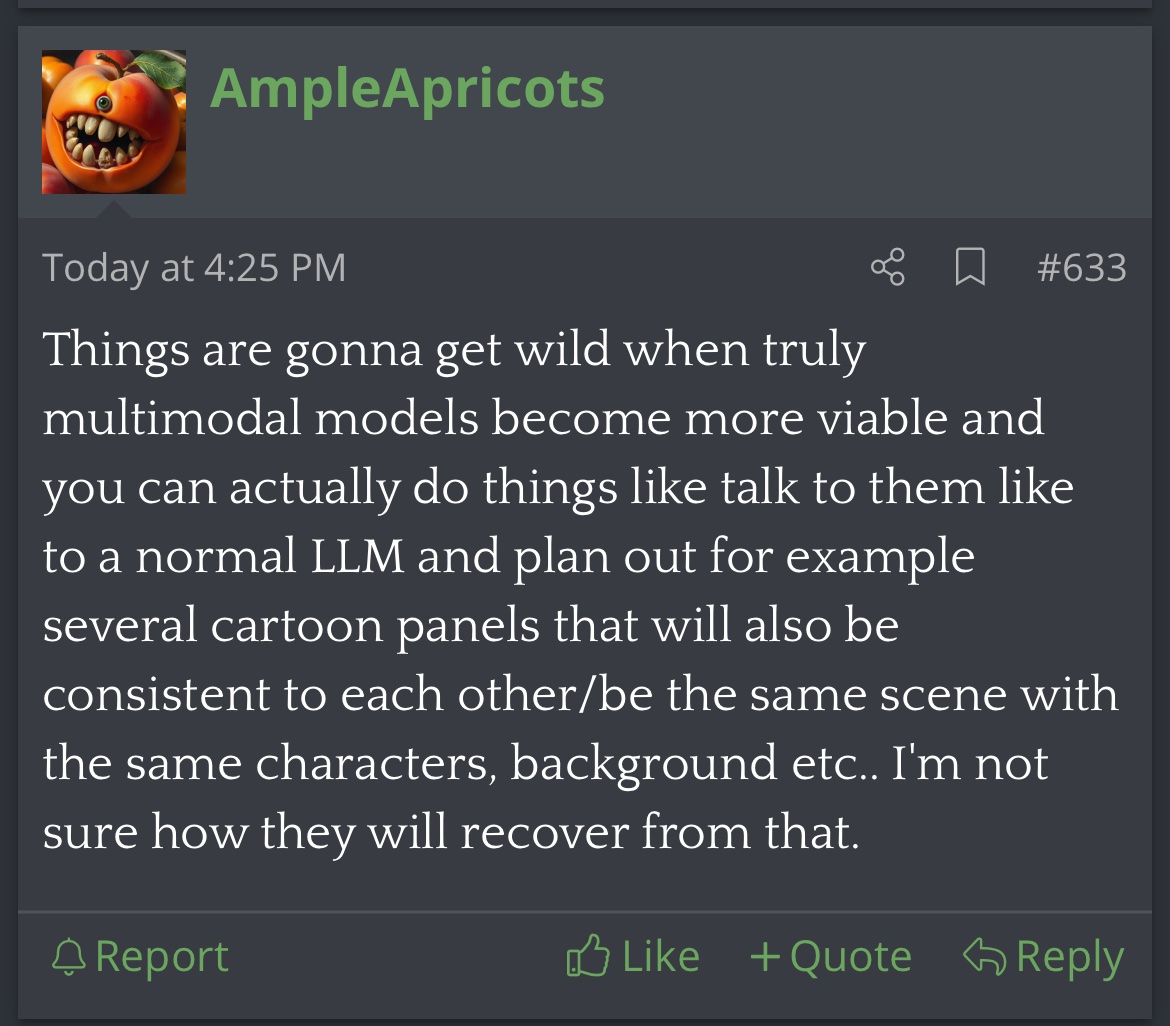Click the "Today at 4:25 PM" timestamp
1170x1026 pixels.
click(194, 268)
